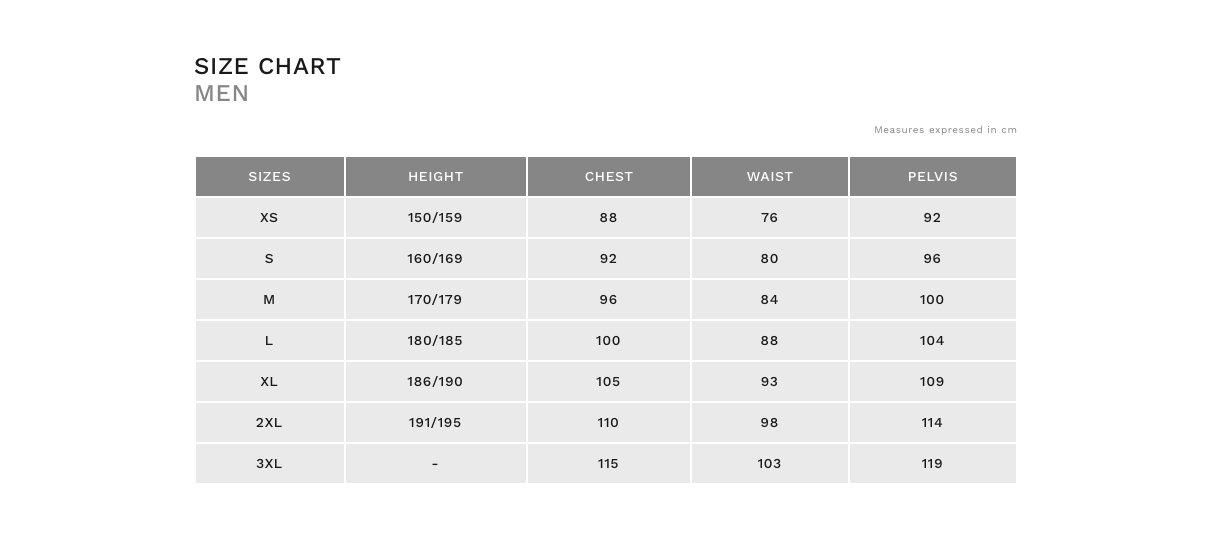Click the chest value 115
This screenshot has height=555, width=1215.
point(609,463)
